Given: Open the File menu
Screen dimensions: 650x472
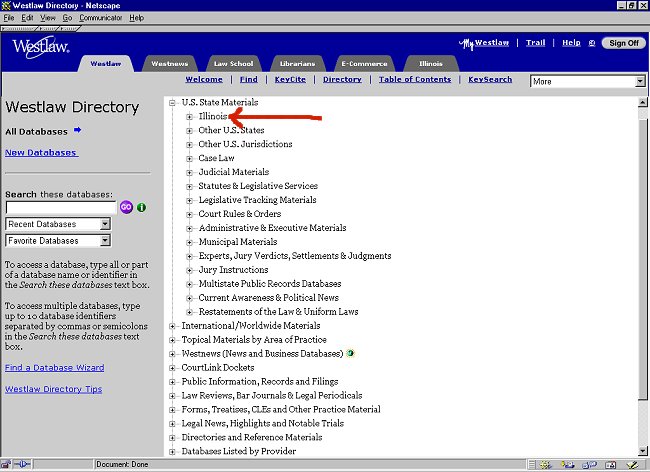Looking at the screenshot, I should [x=8, y=18].
